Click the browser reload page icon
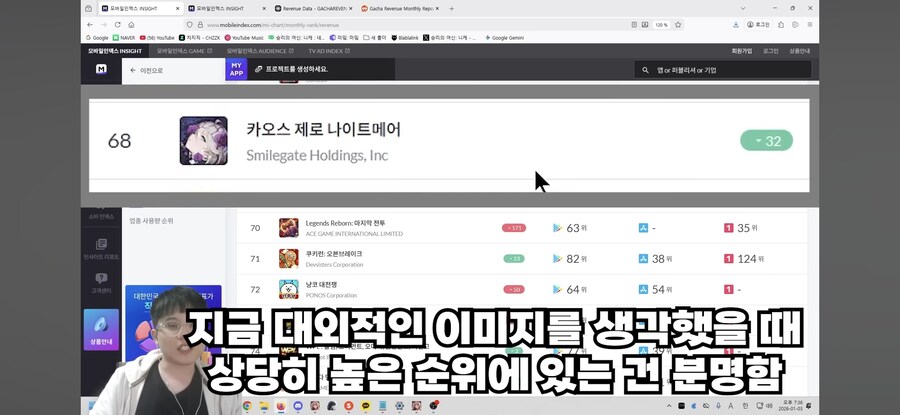The height and width of the screenshot is (415, 900). (x=118, y=25)
